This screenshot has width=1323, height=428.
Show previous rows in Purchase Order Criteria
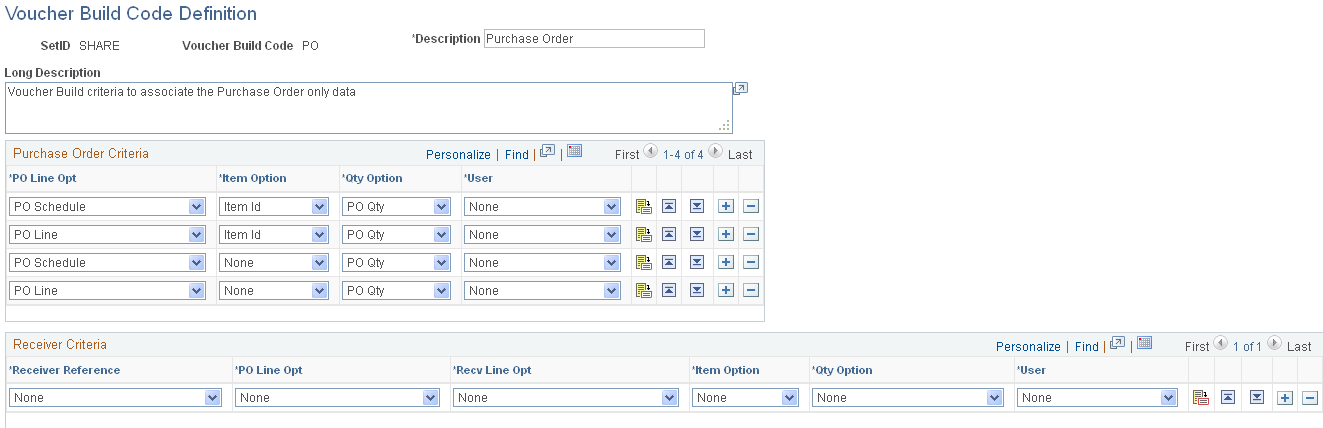point(650,153)
